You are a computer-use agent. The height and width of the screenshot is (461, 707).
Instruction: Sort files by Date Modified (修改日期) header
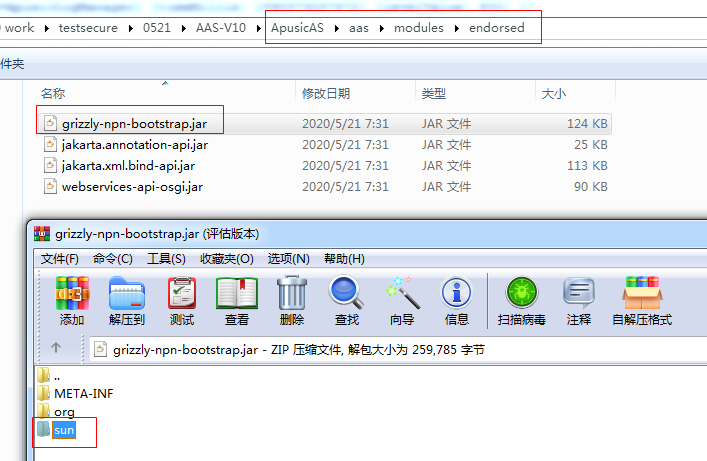tap(326, 93)
